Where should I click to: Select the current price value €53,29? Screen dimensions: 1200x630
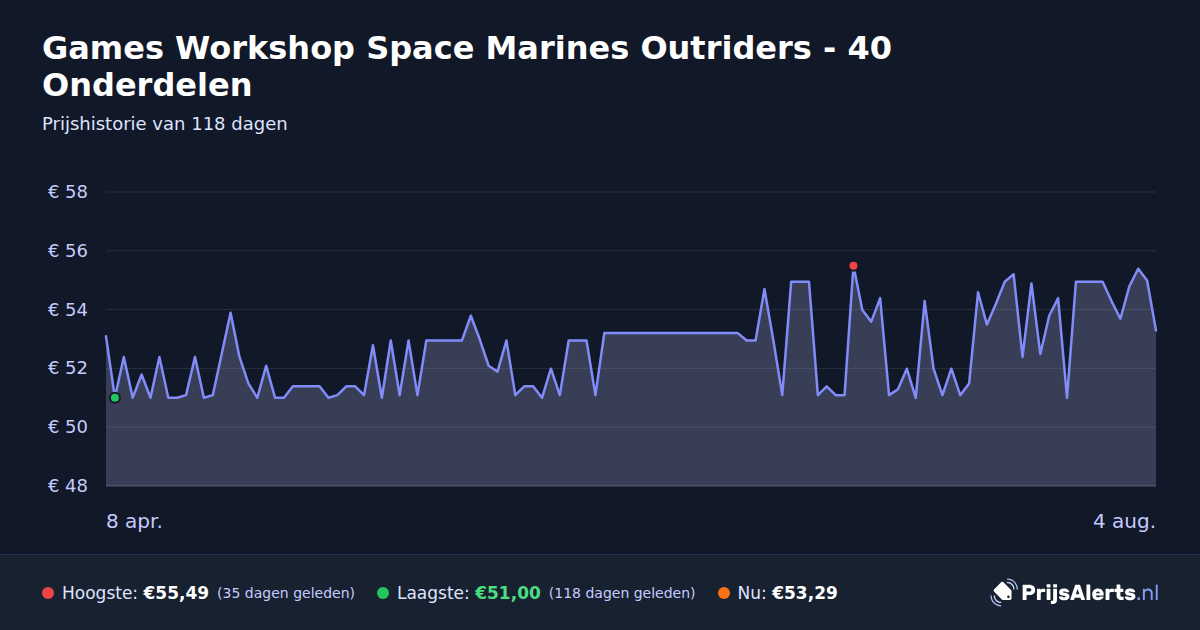pos(804,593)
